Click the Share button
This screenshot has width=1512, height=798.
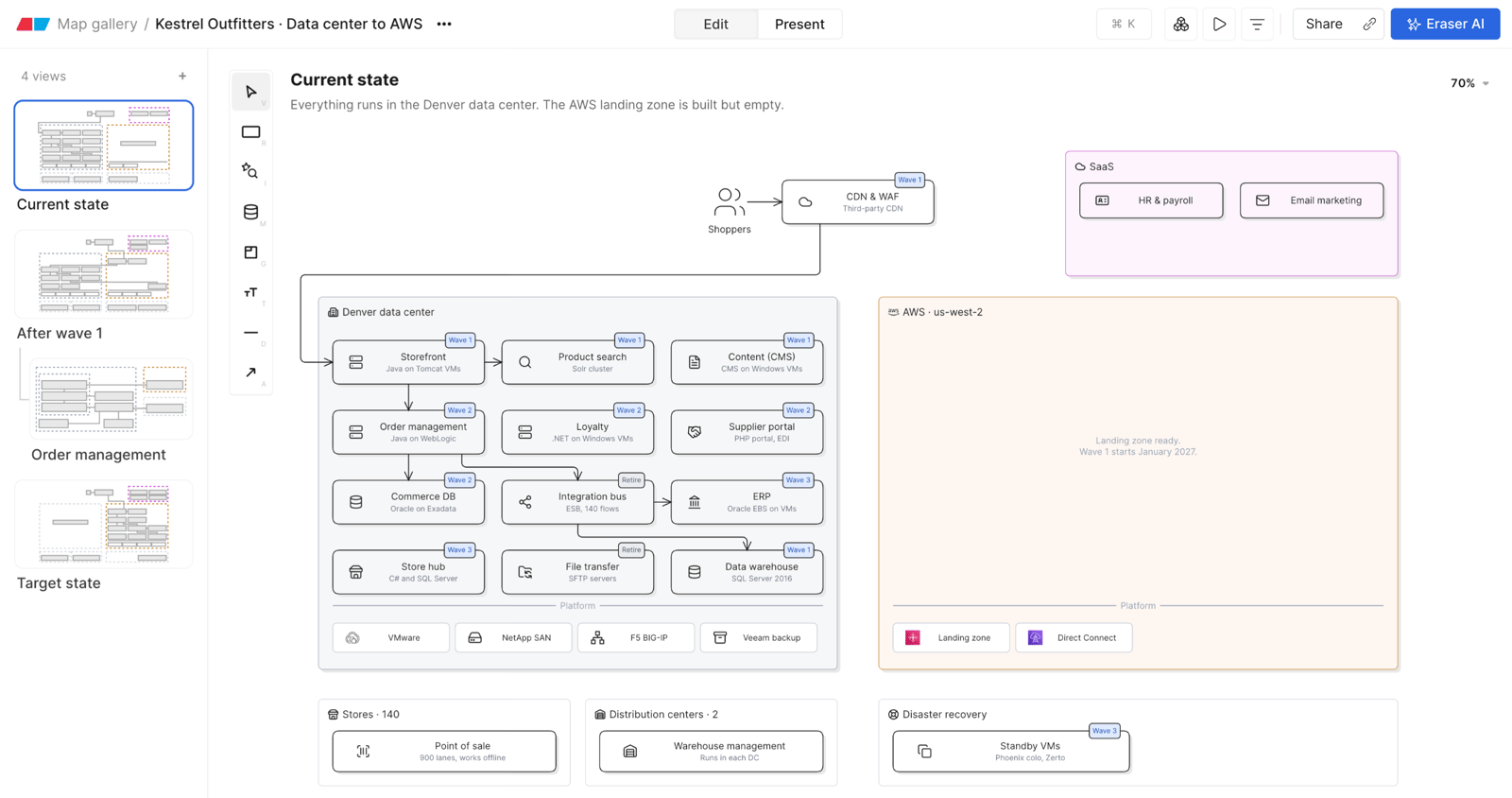tap(1324, 25)
